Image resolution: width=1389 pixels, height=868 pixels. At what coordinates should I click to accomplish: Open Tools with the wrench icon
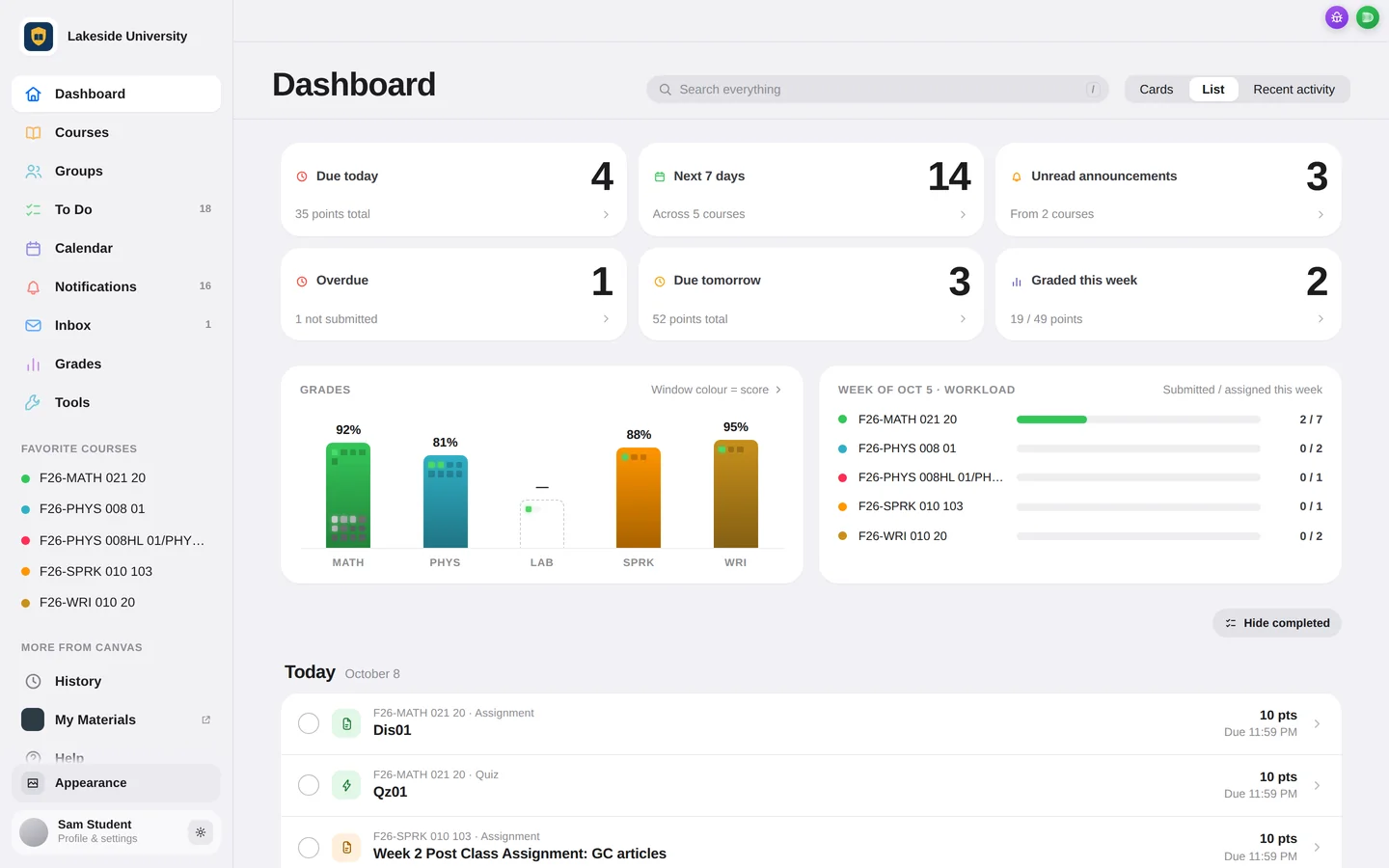(116, 402)
